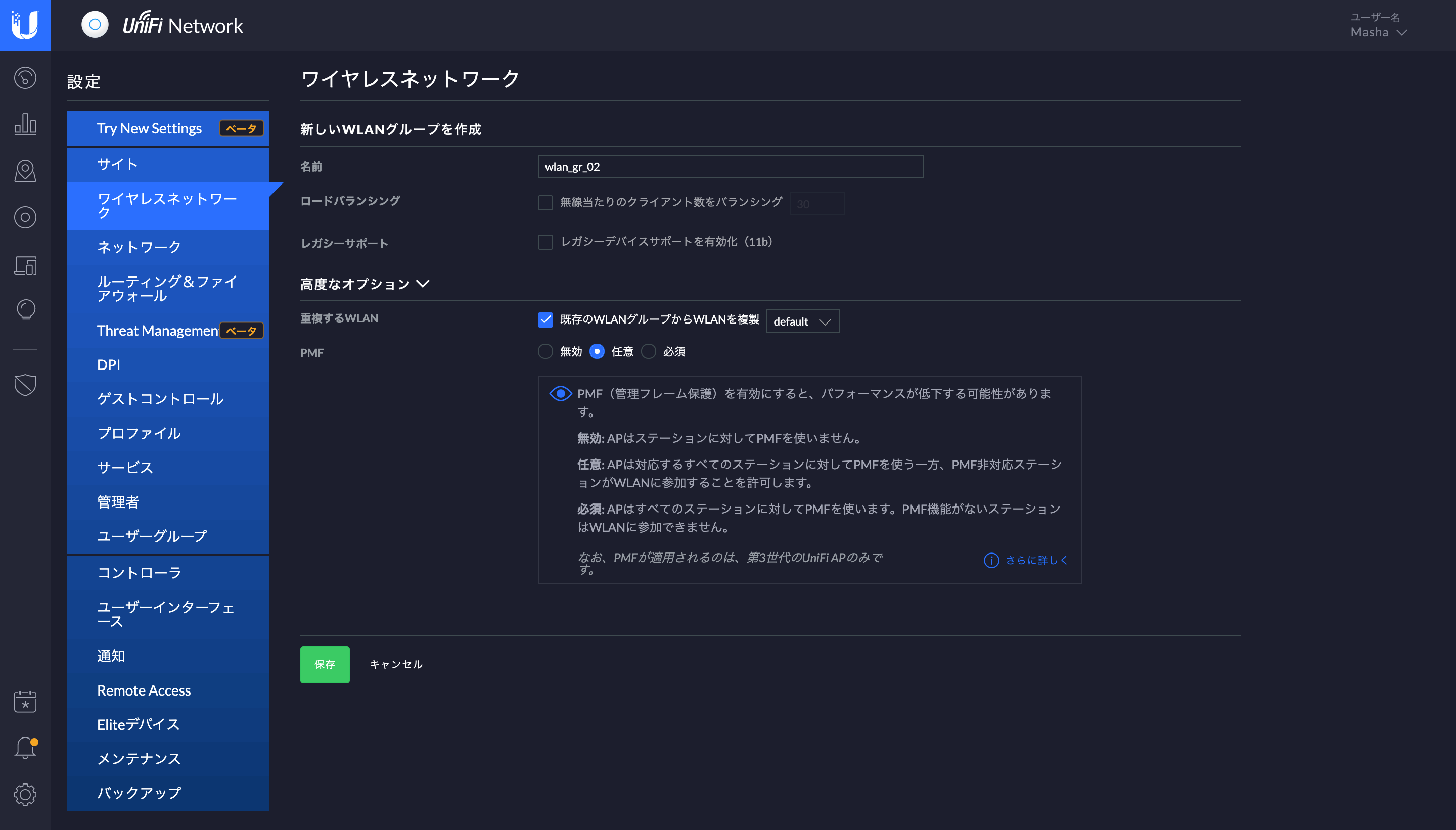This screenshot has height=830, width=1456.
Task: Click the 名前 field containing wlan_gr_02
Action: point(730,166)
